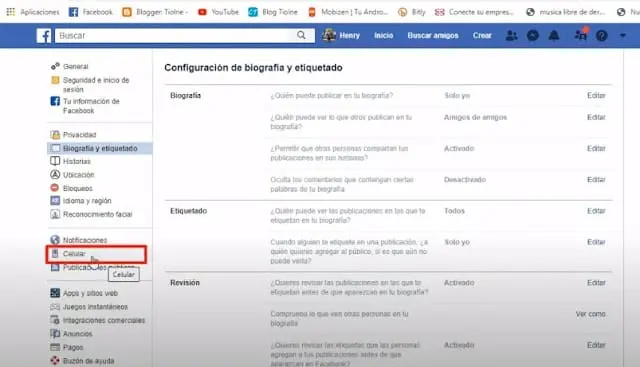The height and width of the screenshot is (367, 640).
Task: Open Bloqueos settings
Action: (77, 188)
